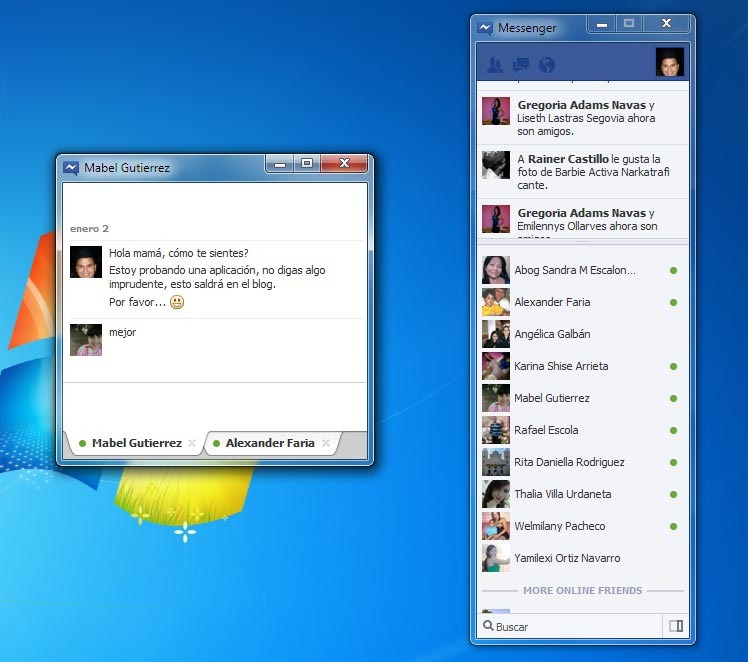Open friend requests icon in Messenger header

495,65
